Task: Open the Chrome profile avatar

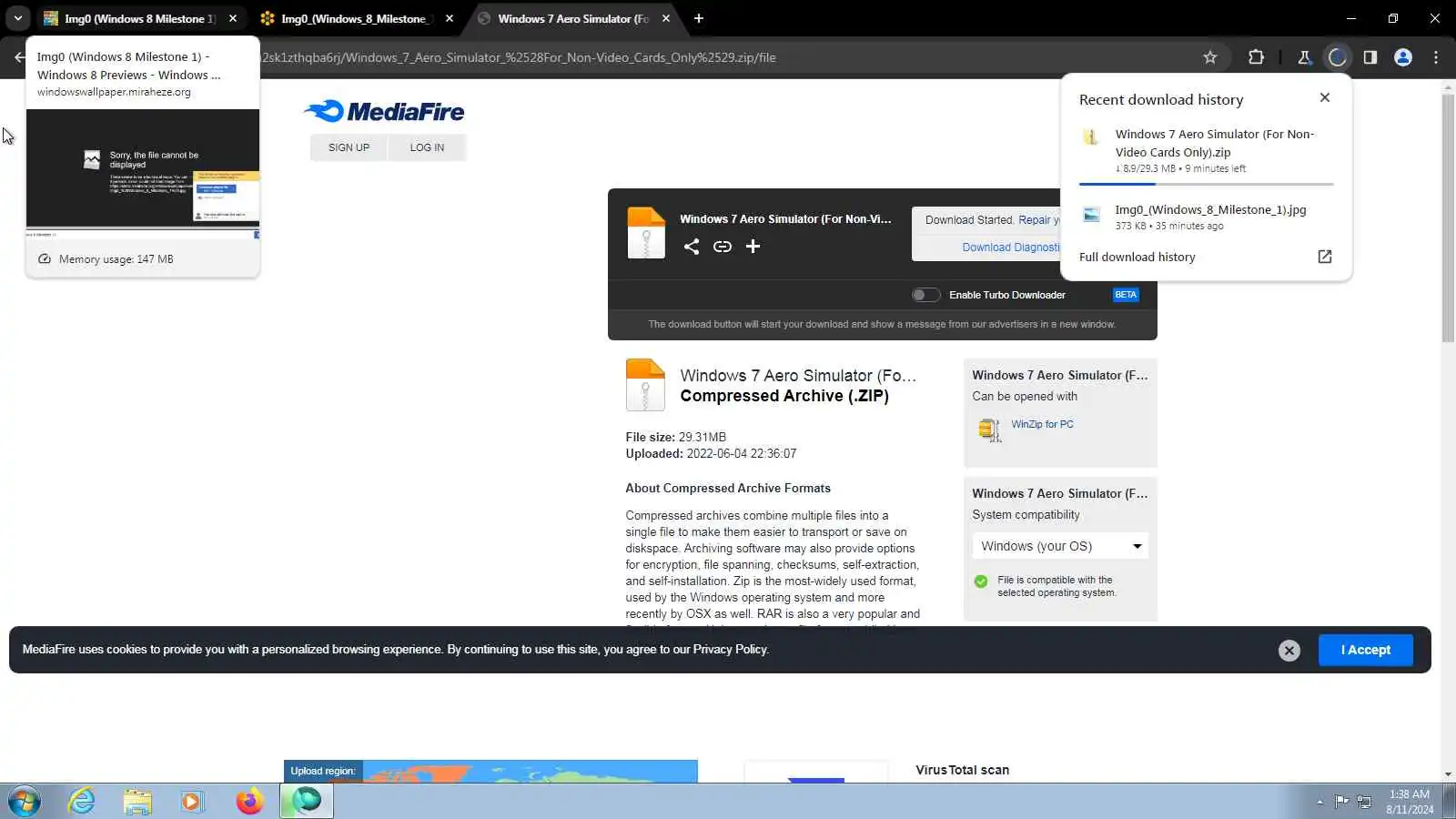Action: pos(1403,57)
